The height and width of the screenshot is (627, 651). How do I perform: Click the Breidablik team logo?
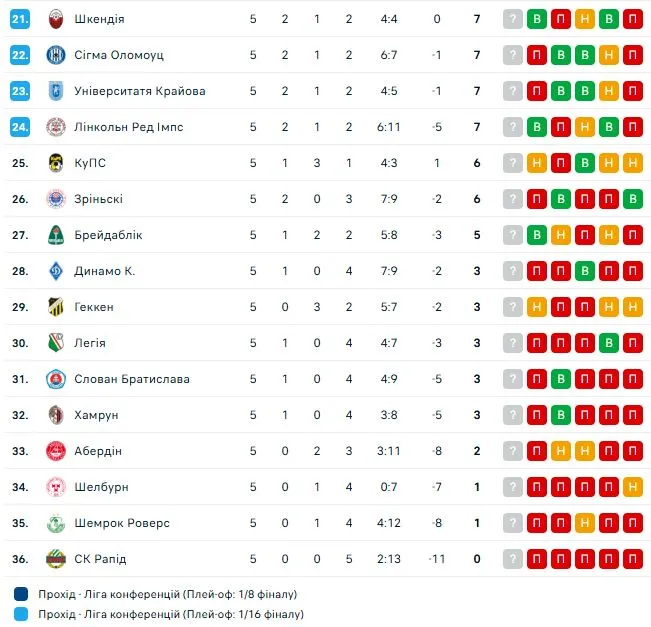(55, 235)
